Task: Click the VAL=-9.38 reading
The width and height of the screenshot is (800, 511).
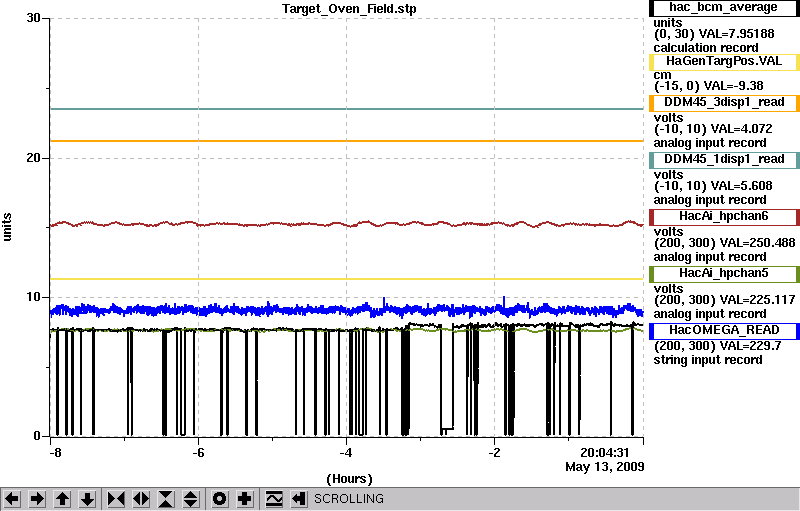Action: 733,86
